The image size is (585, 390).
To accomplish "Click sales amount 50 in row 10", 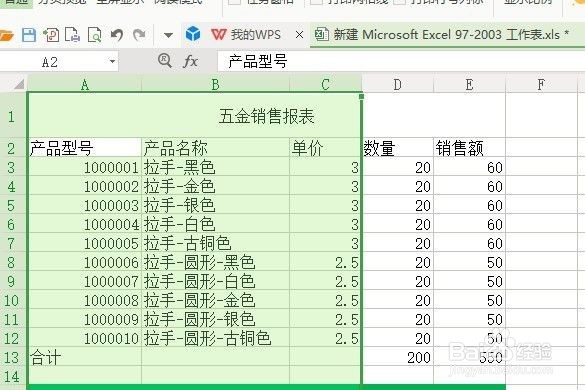I will click(469, 300).
